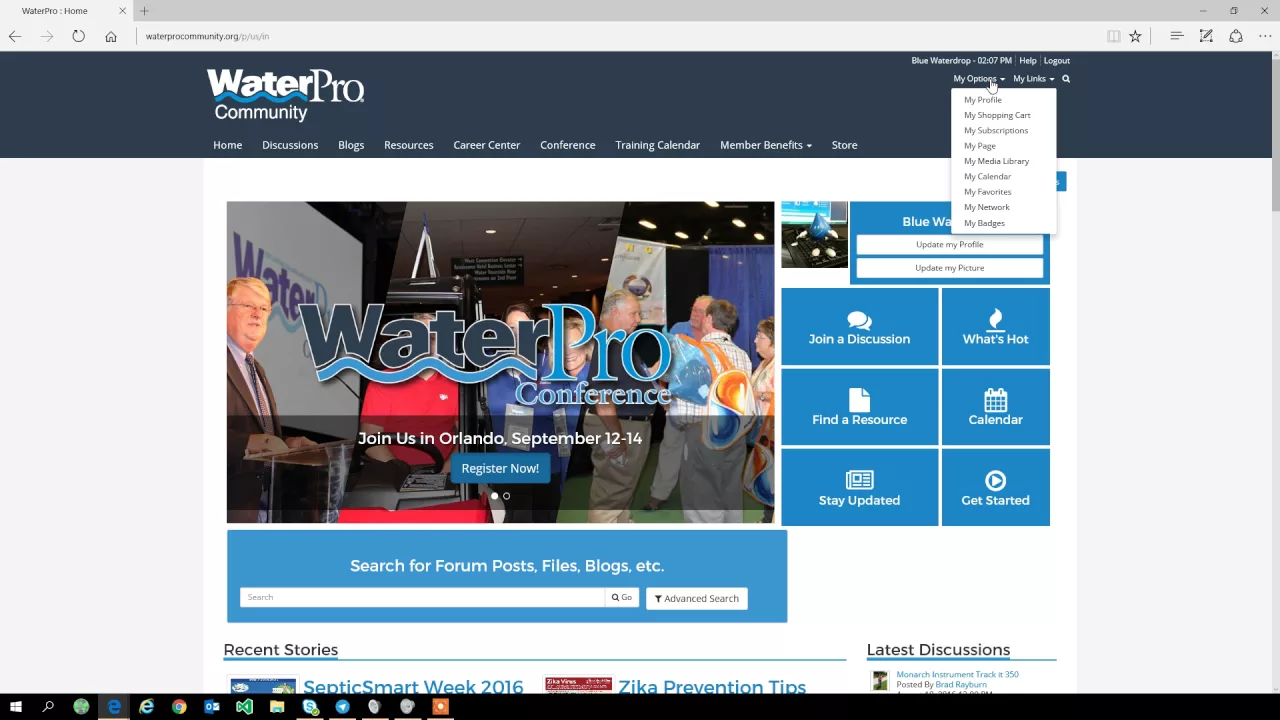
Task: Open the Join a Discussion tile
Action: (x=859, y=327)
